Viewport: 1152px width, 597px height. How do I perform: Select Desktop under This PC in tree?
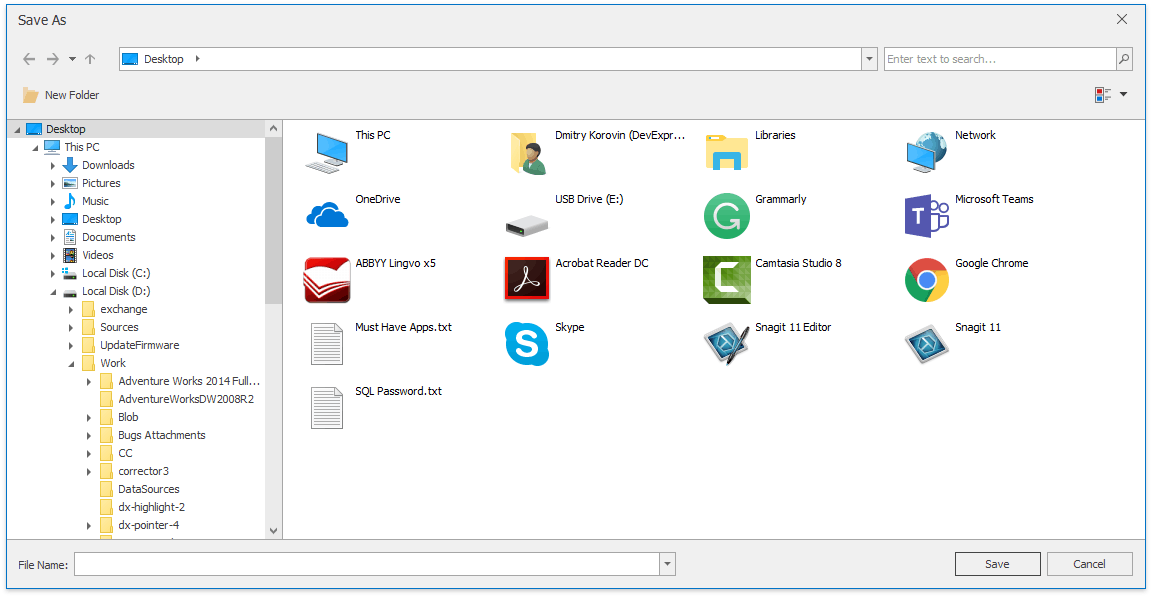[x=101, y=219]
